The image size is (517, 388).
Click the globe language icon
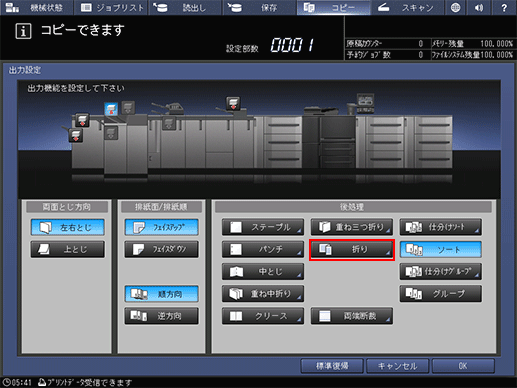tap(456, 7)
